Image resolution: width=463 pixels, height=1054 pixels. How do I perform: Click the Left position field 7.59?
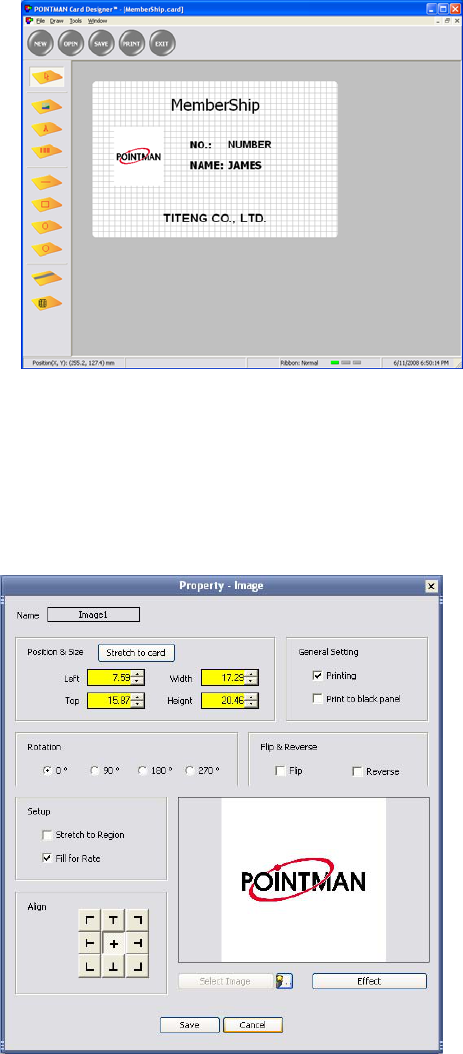point(110,677)
